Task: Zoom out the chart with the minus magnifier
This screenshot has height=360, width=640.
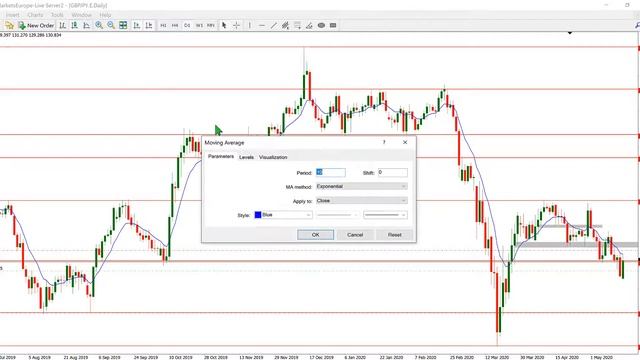Action: (111, 25)
